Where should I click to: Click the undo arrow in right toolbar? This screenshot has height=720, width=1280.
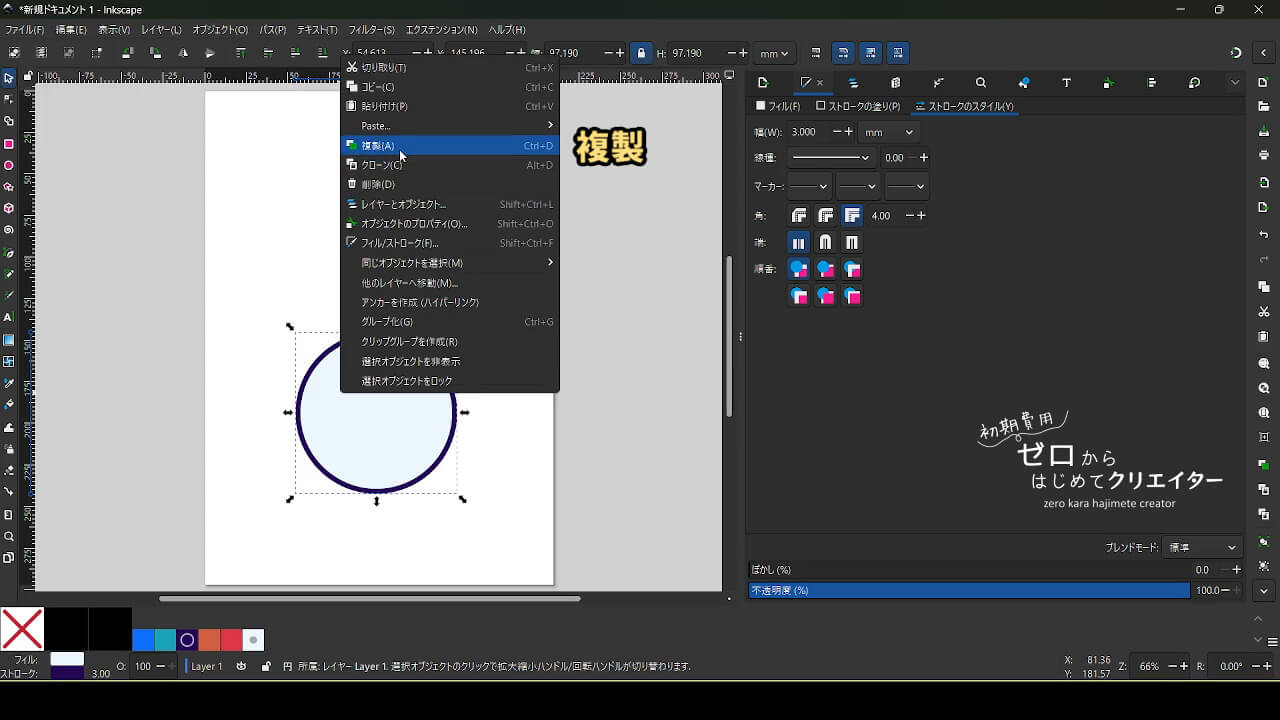1264,235
